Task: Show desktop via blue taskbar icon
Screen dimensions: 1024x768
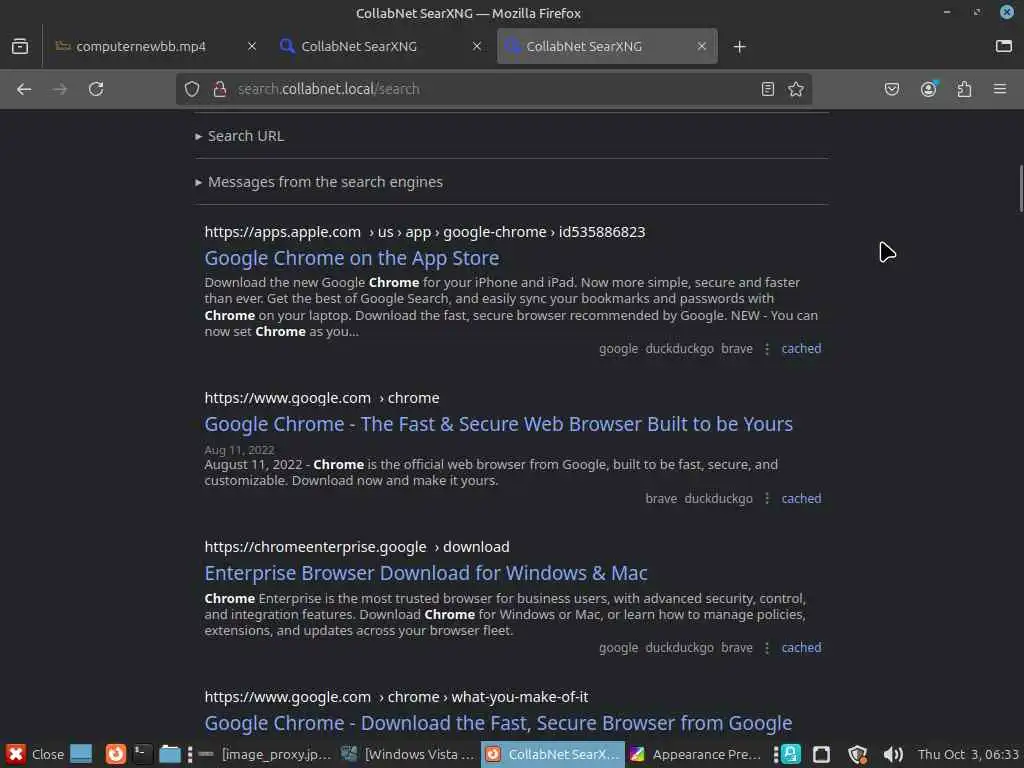Action: click(81, 754)
